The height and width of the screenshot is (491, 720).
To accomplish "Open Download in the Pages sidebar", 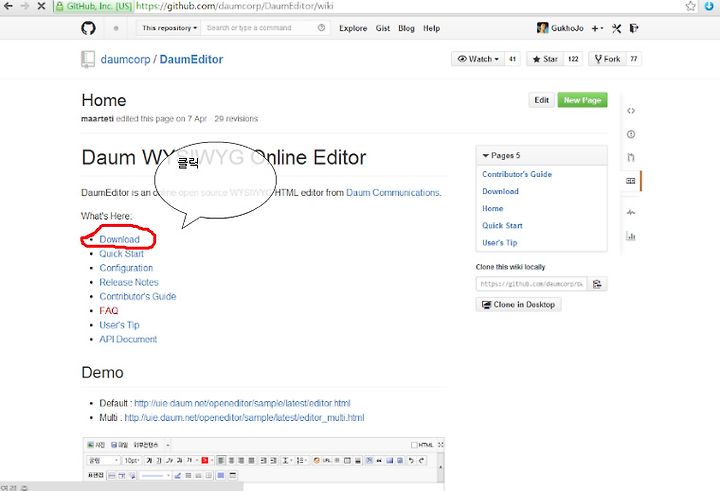I will [x=501, y=191].
